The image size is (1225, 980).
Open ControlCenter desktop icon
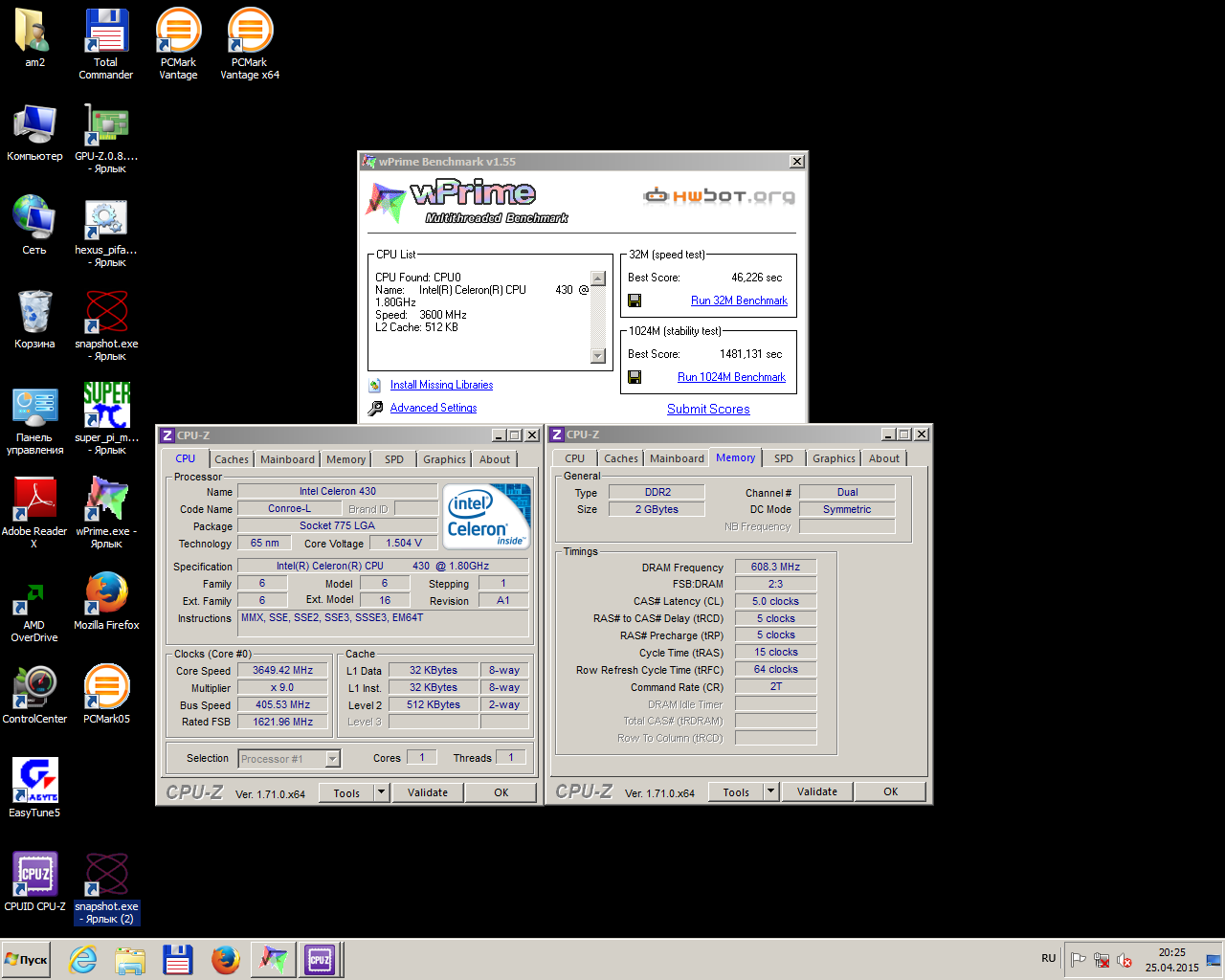pos(34,694)
